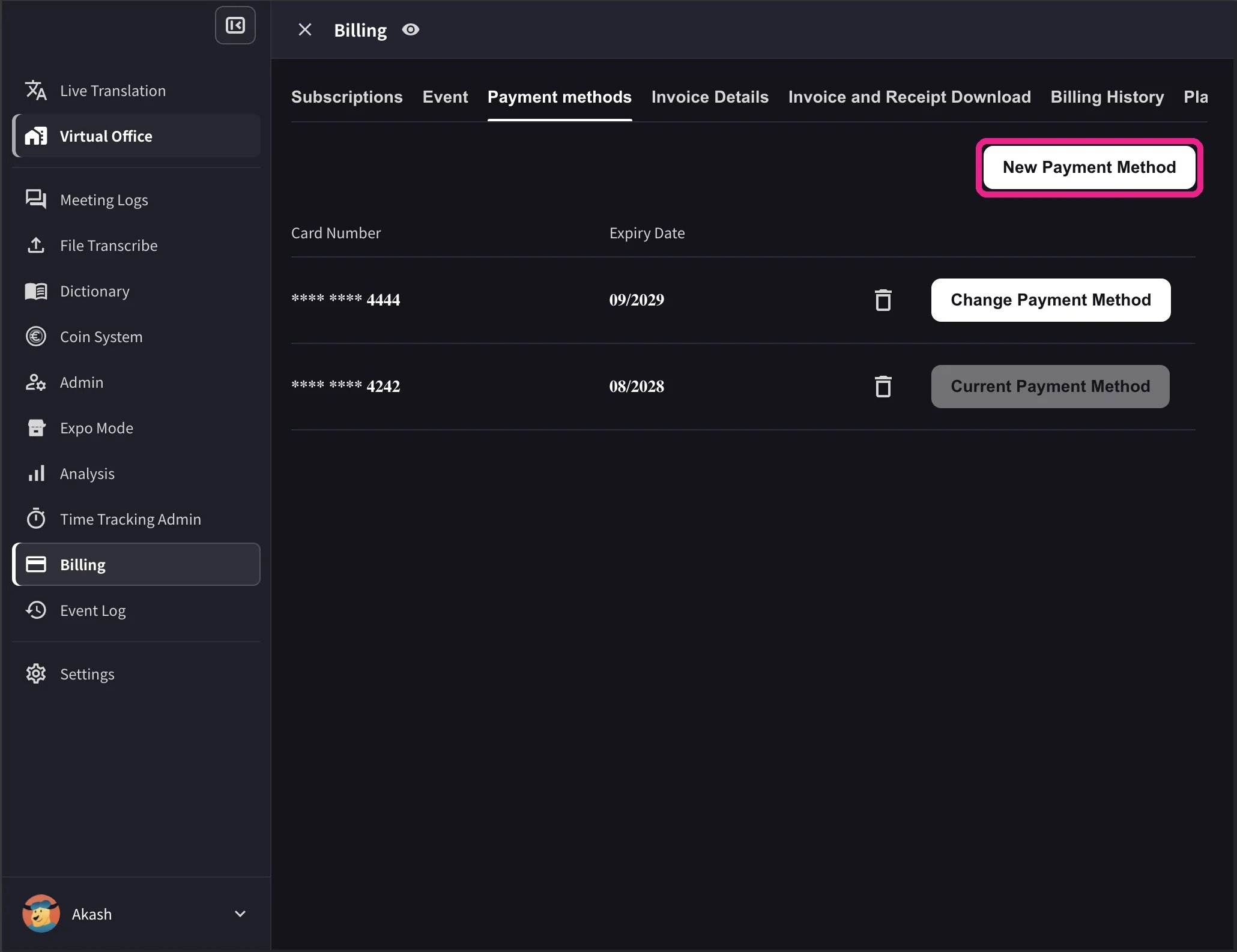Viewport: 1237px width, 952px height.
Task: Click the Admin sidebar entry
Action: pyautogui.click(x=136, y=382)
